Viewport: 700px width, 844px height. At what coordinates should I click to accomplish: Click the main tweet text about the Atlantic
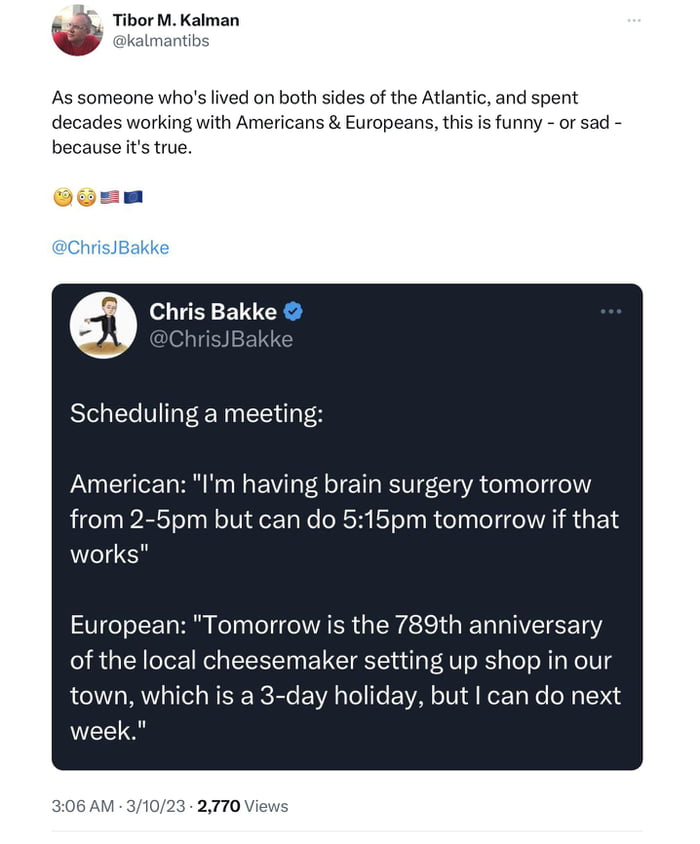click(x=337, y=122)
